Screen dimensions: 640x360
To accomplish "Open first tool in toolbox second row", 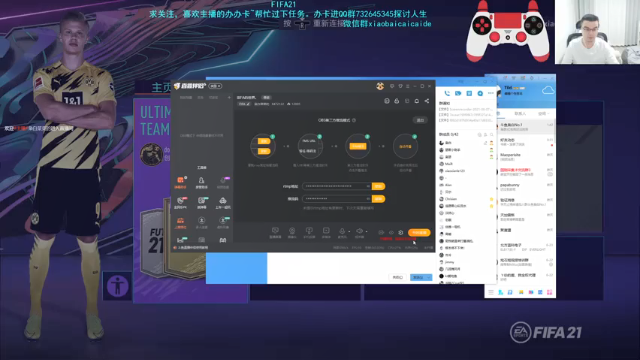I will 180,202.
